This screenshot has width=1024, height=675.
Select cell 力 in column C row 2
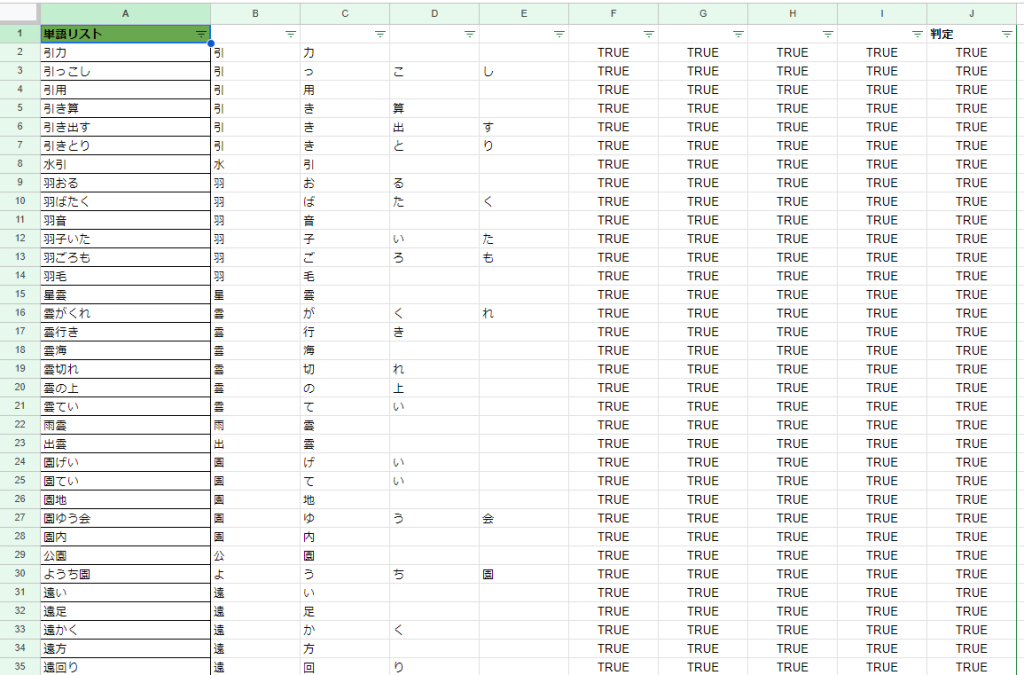click(345, 53)
